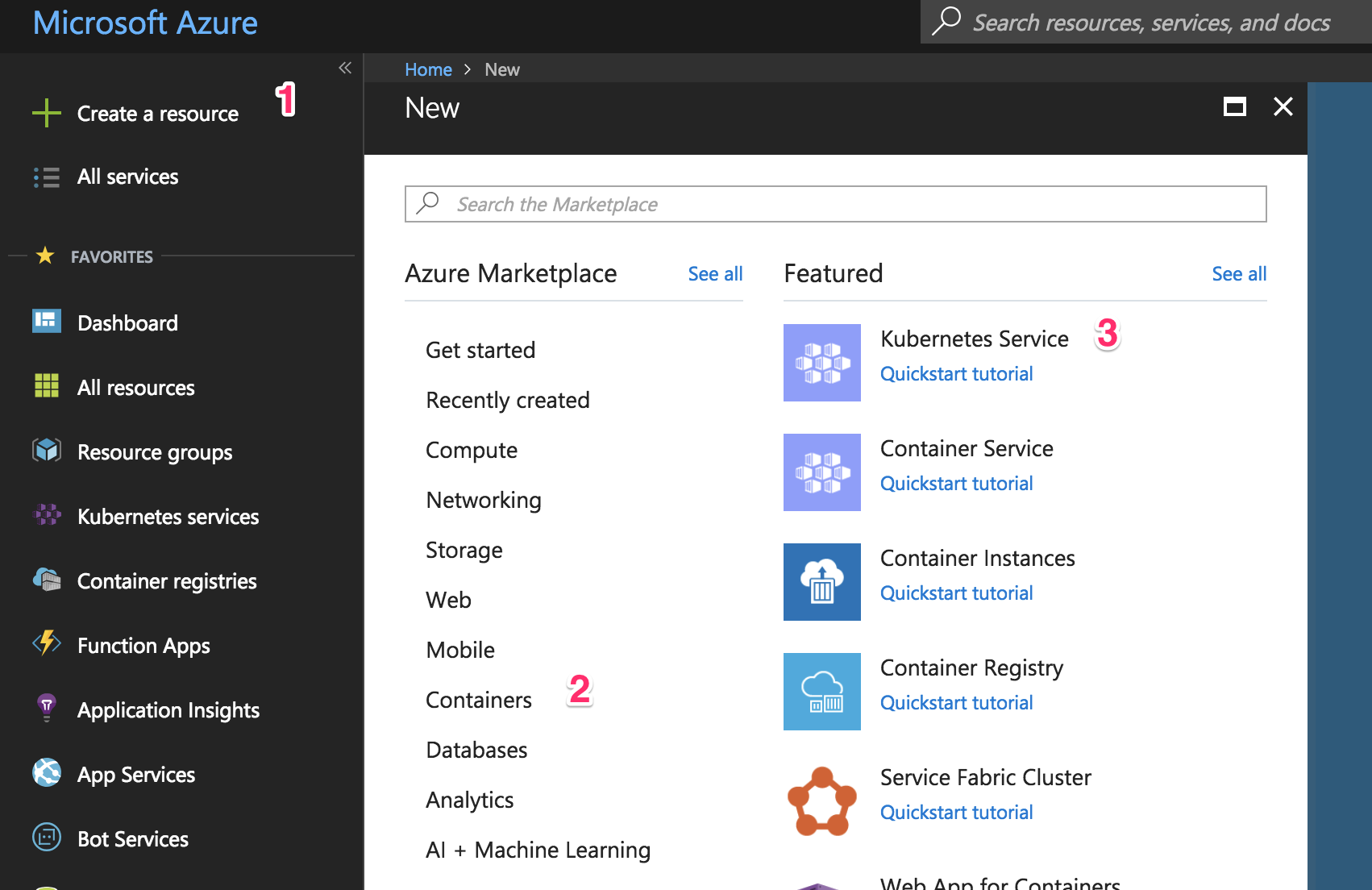
Task: Collapse the left sidebar with double chevron
Action: [345, 68]
